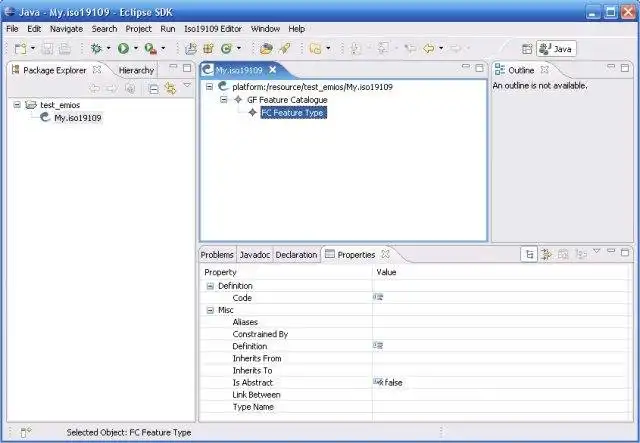Switch to the Package Explorer tab
This screenshot has width=640, height=443.
click(55, 70)
